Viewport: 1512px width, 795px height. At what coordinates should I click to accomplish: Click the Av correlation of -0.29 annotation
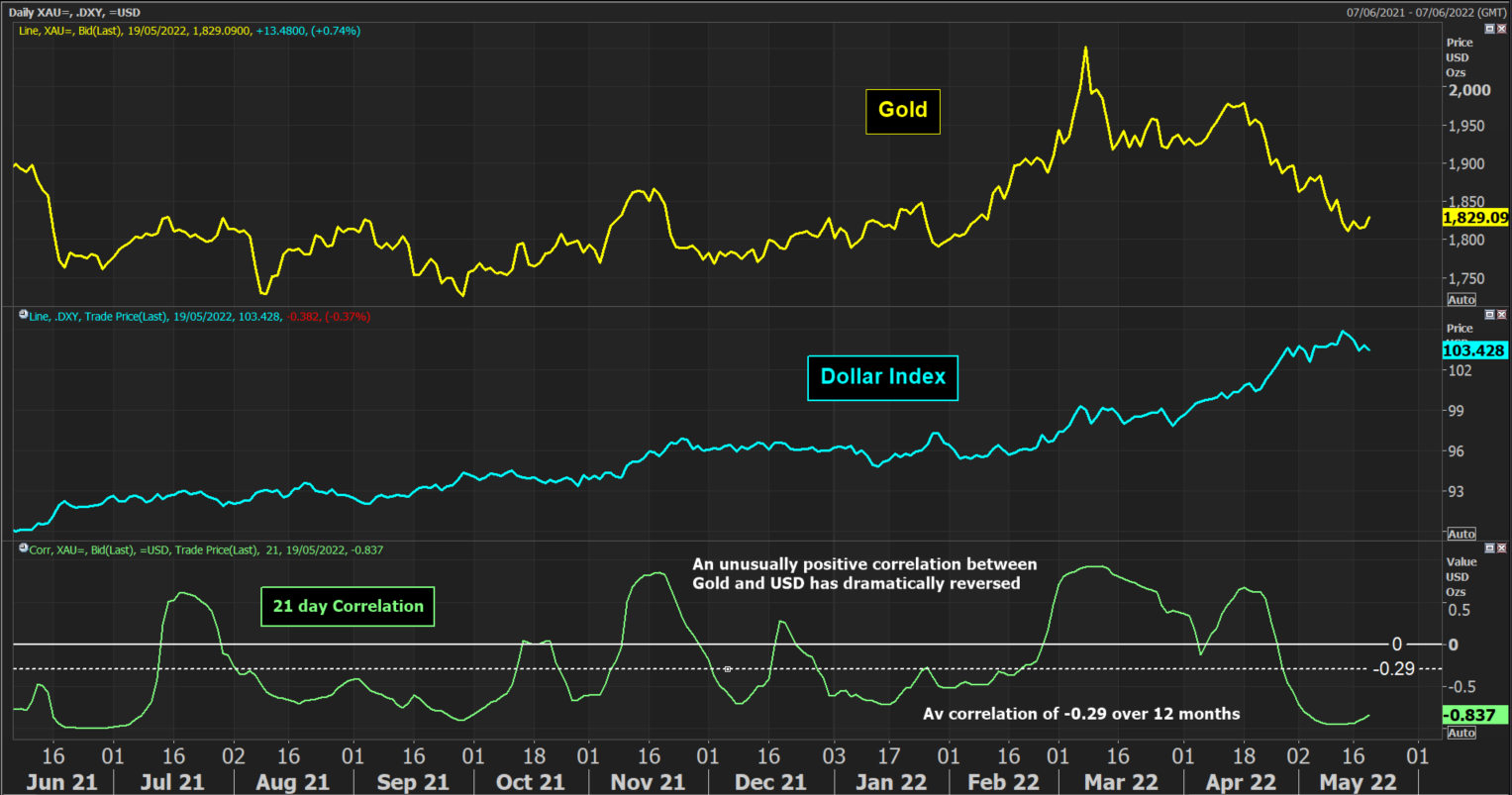point(1081,714)
